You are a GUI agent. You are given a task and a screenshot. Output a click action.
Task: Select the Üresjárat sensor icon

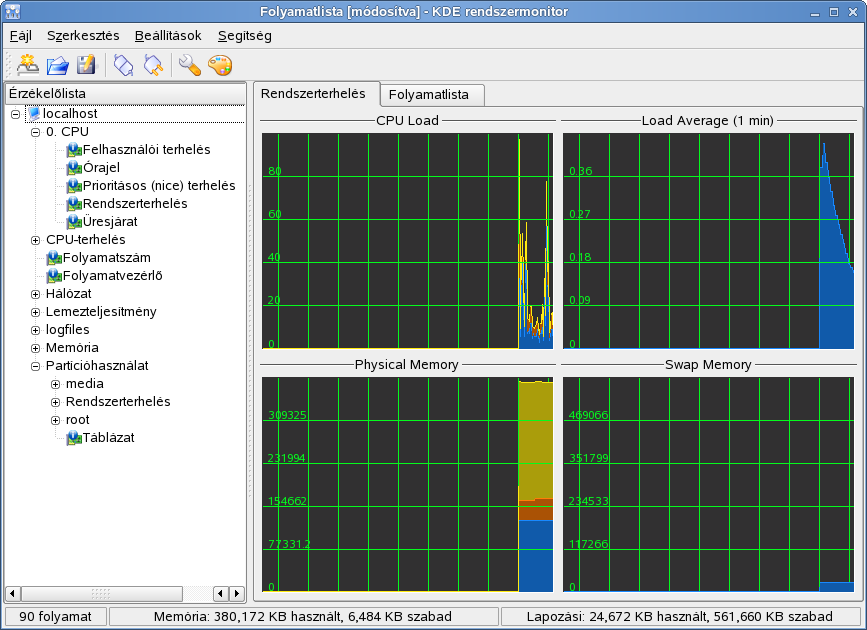(x=74, y=222)
